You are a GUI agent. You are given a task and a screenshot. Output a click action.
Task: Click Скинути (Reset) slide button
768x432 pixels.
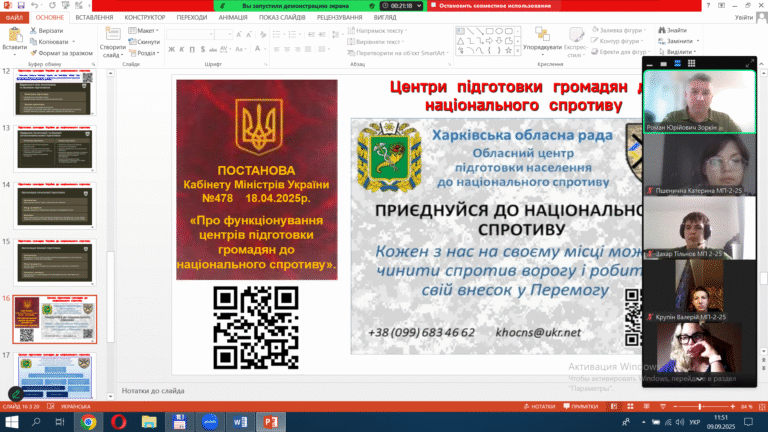(x=144, y=42)
